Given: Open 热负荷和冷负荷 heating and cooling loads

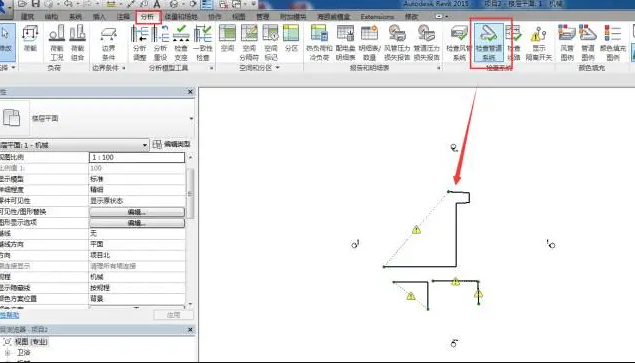Looking at the screenshot, I should [320, 43].
